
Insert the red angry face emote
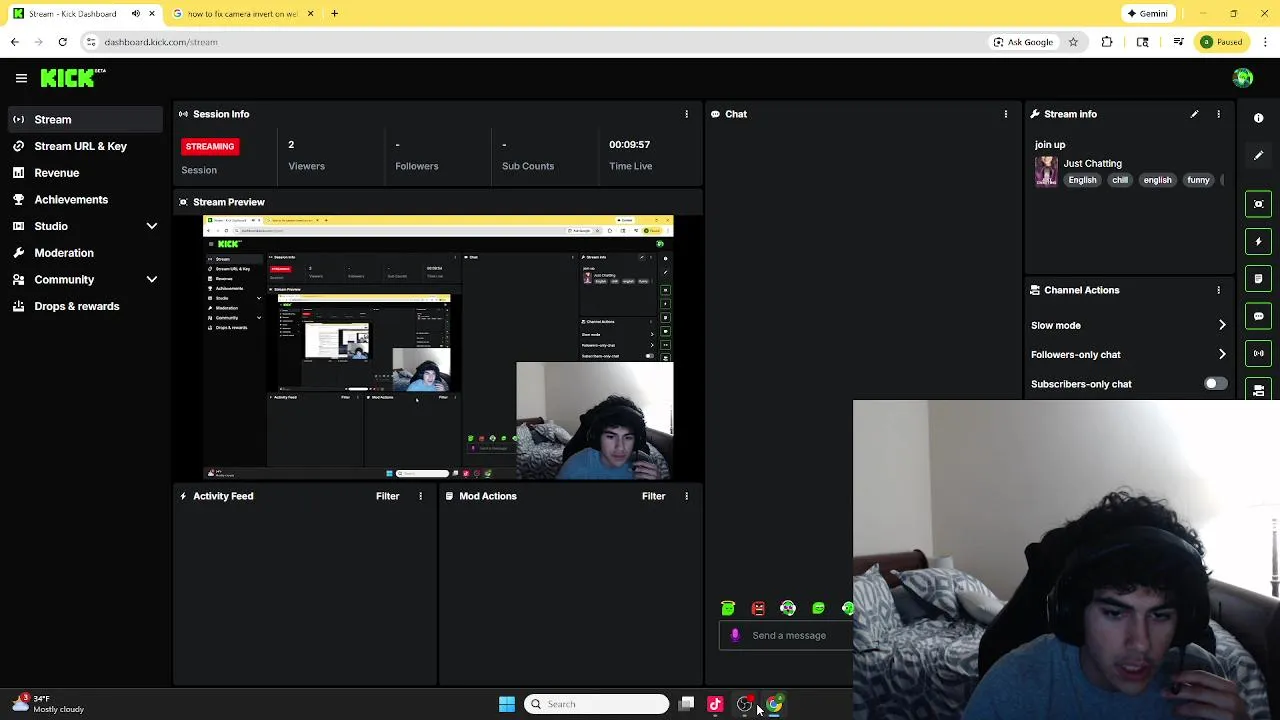[x=758, y=608]
